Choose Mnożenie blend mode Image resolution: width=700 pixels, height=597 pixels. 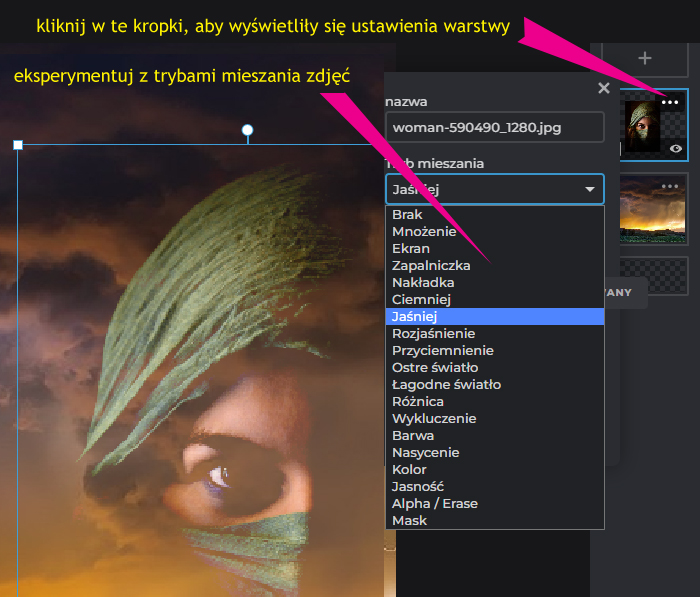[x=424, y=232]
